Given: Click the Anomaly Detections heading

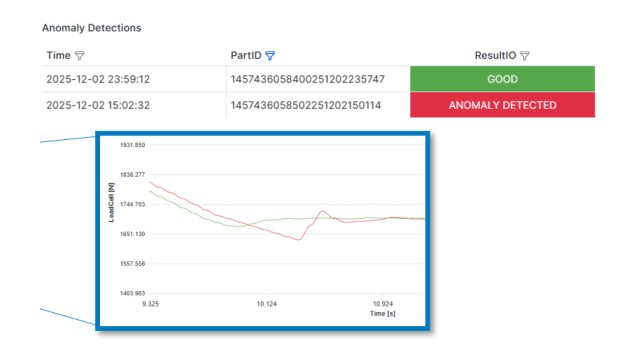Looking at the screenshot, I should 91,28.
